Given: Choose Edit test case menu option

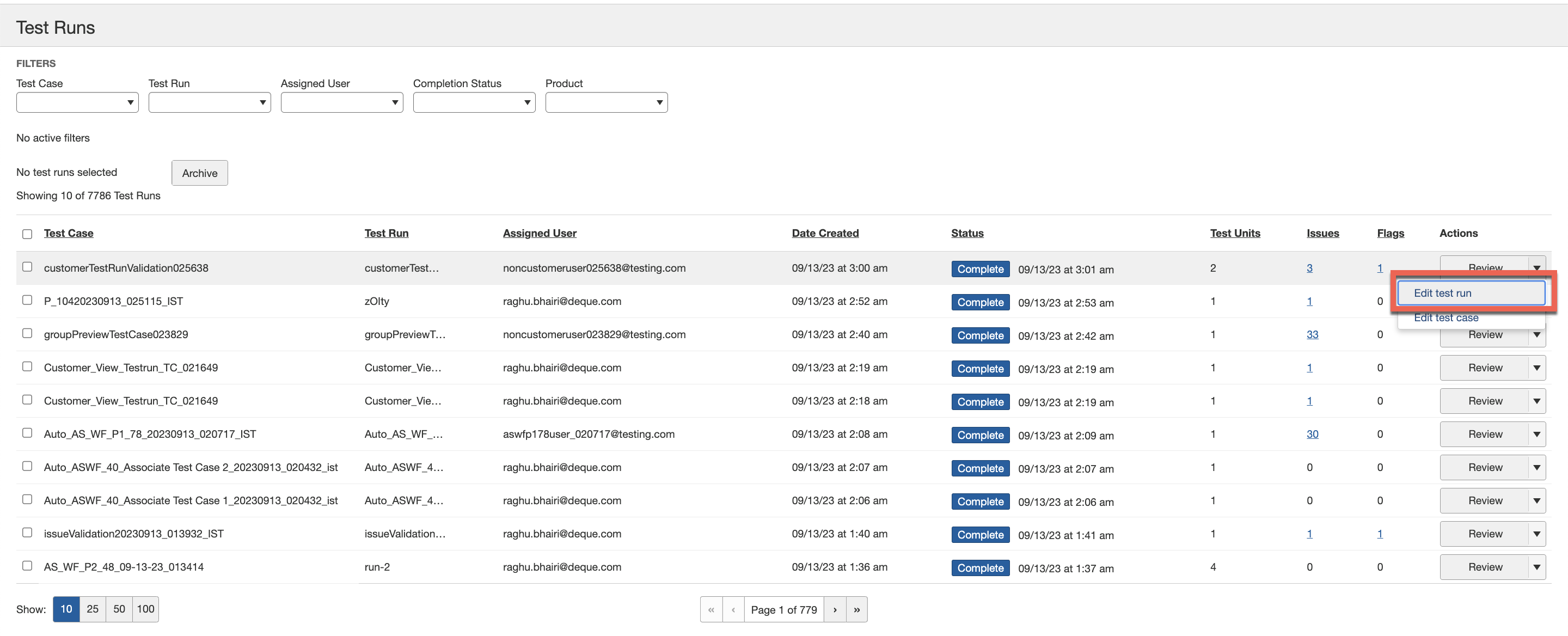Looking at the screenshot, I should [x=1445, y=317].
